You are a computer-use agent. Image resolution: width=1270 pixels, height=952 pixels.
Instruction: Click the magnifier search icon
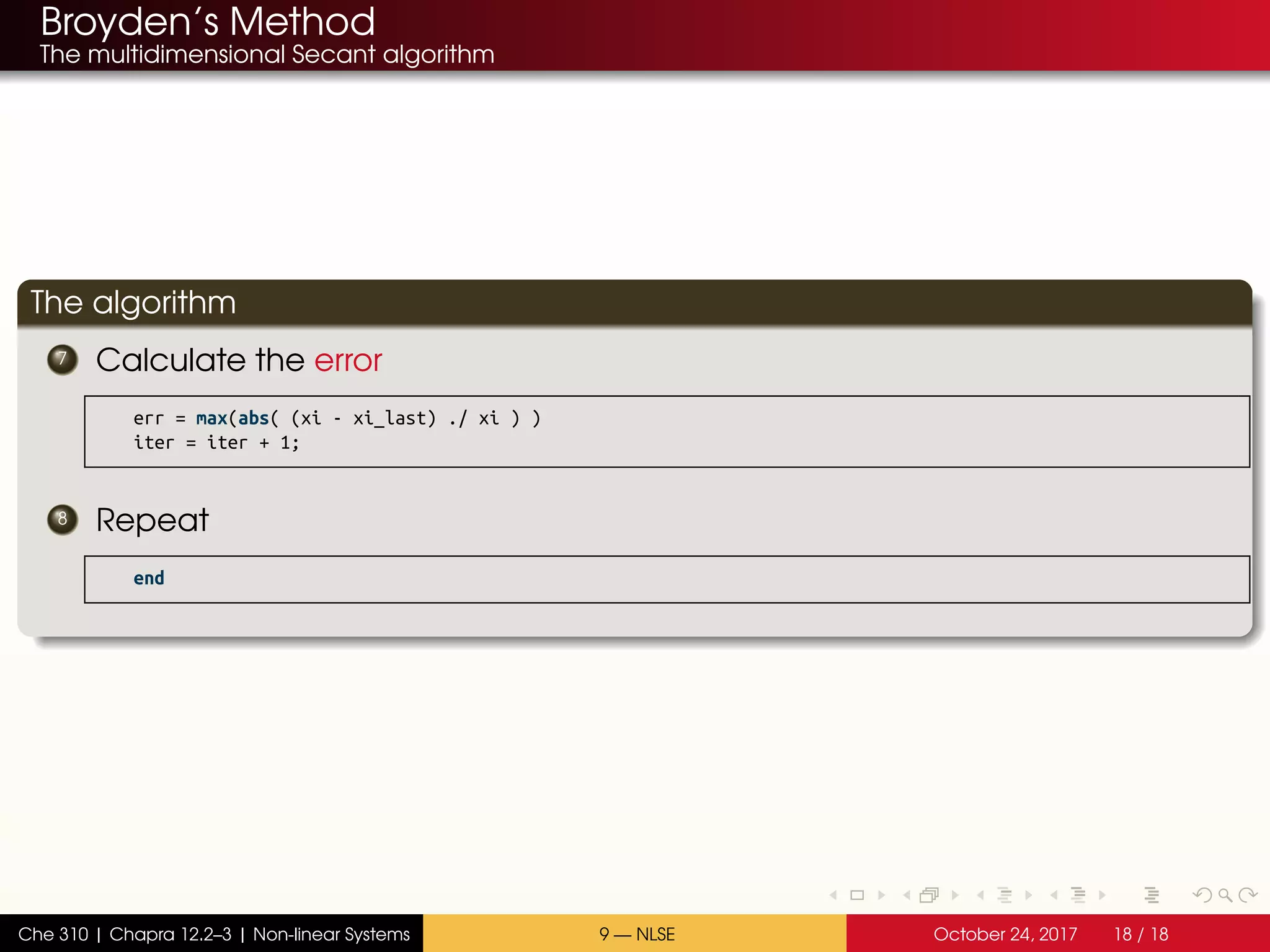pos(1225,895)
